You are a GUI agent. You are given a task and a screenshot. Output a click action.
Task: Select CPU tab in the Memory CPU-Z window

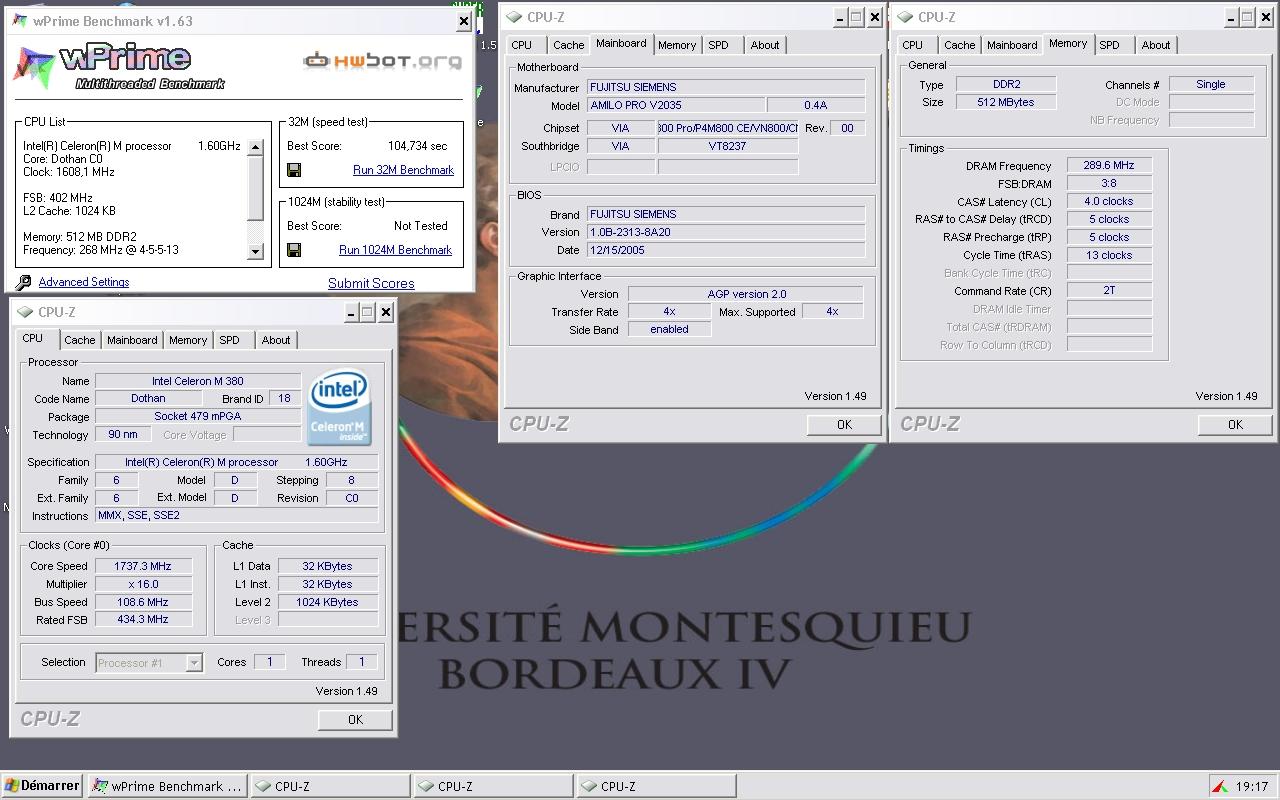pos(913,45)
